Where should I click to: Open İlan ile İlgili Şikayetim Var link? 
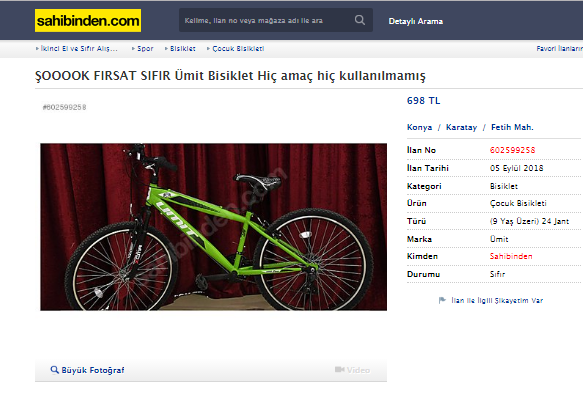(497, 301)
